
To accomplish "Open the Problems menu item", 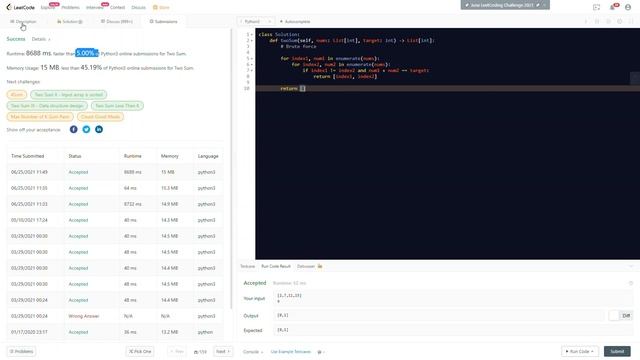I will [71, 7].
